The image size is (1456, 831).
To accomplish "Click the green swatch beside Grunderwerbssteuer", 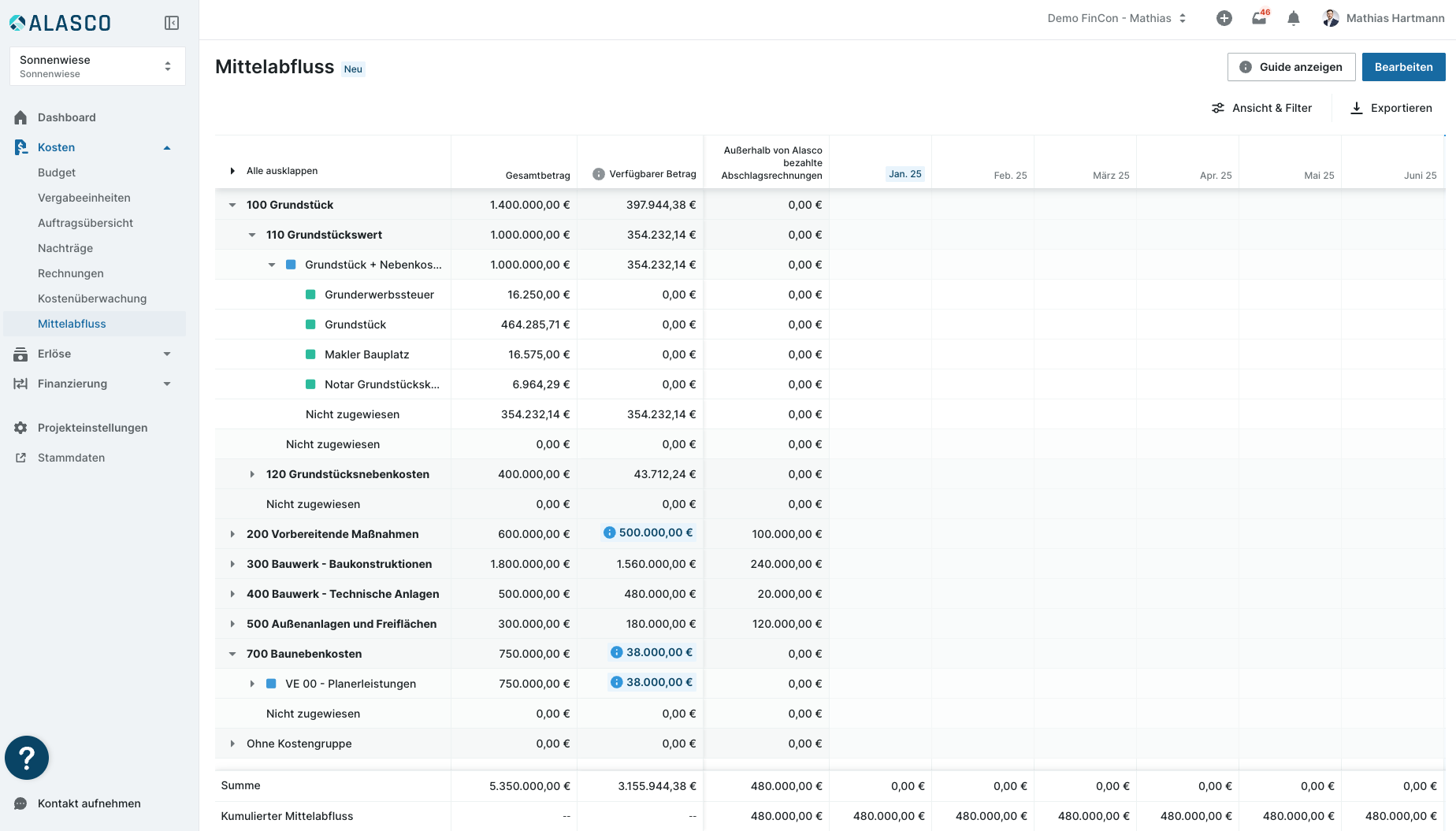I will tap(310, 295).
